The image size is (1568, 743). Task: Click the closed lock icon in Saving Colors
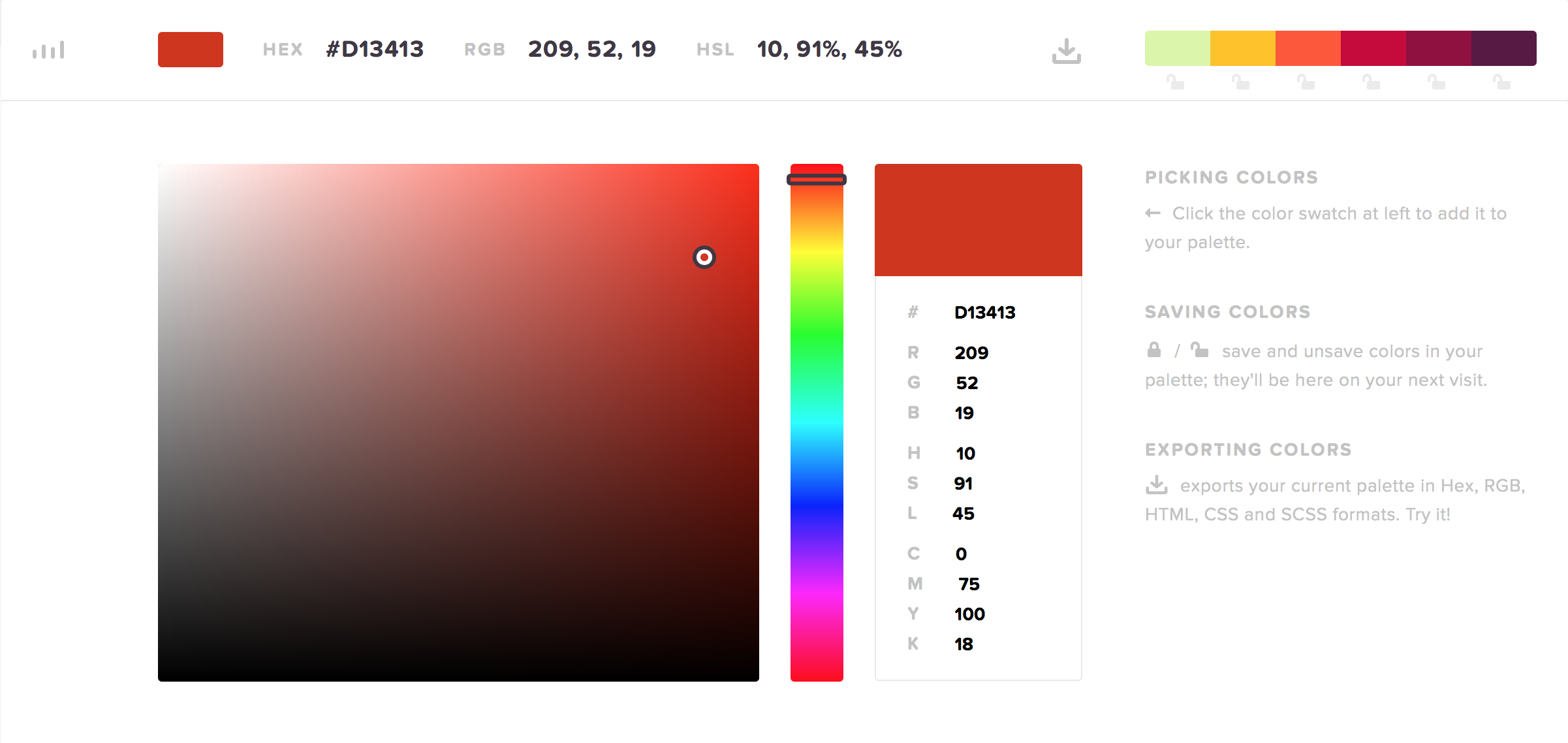[x=1154, y=350]
